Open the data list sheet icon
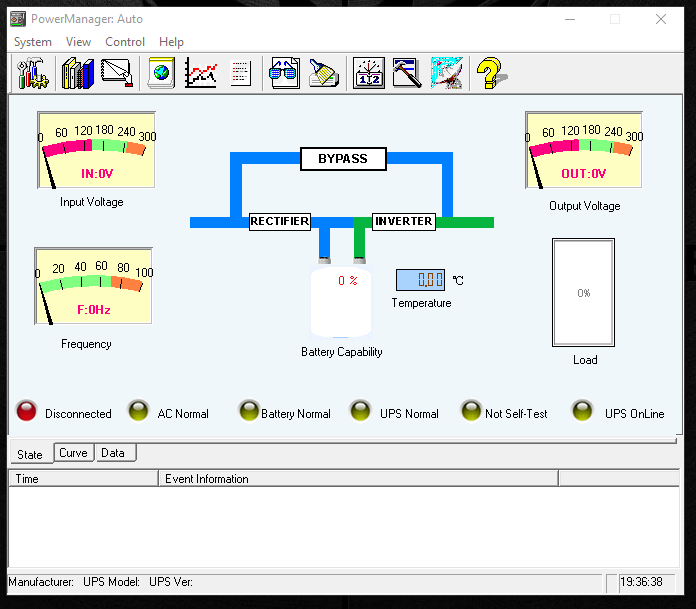The width and height of the screenshot is (696, 609). (241, 73)
